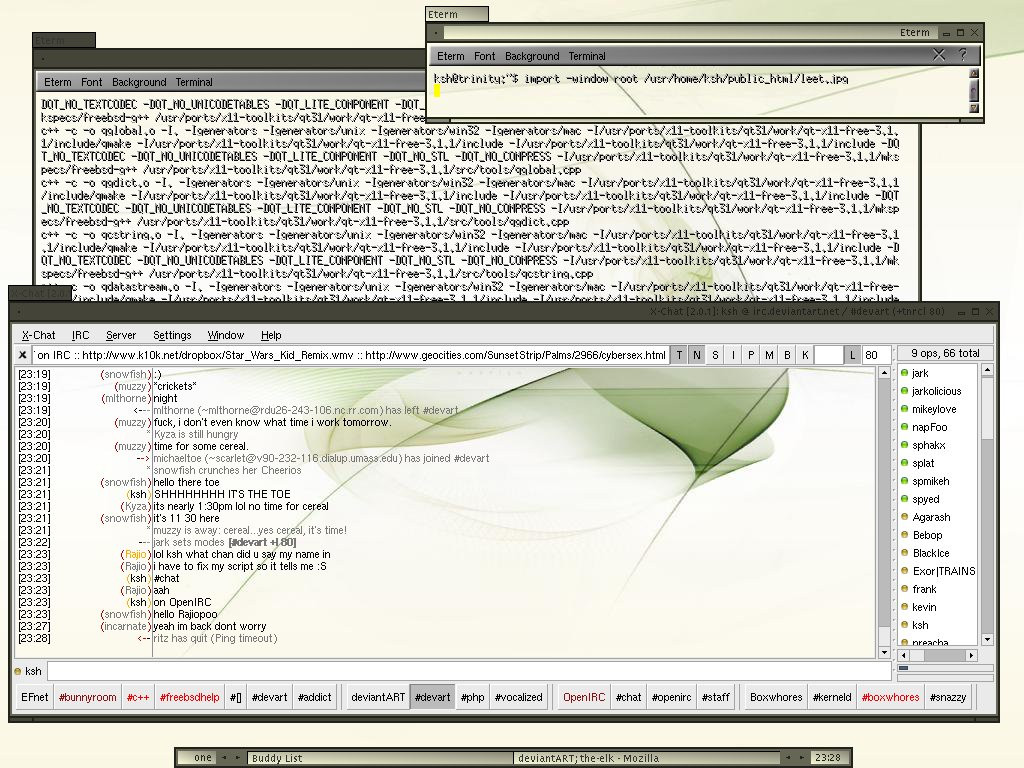Switch to the deviantART Mozilla taskbar entry
Viewport: 1024px width, 768px height.
647,758
